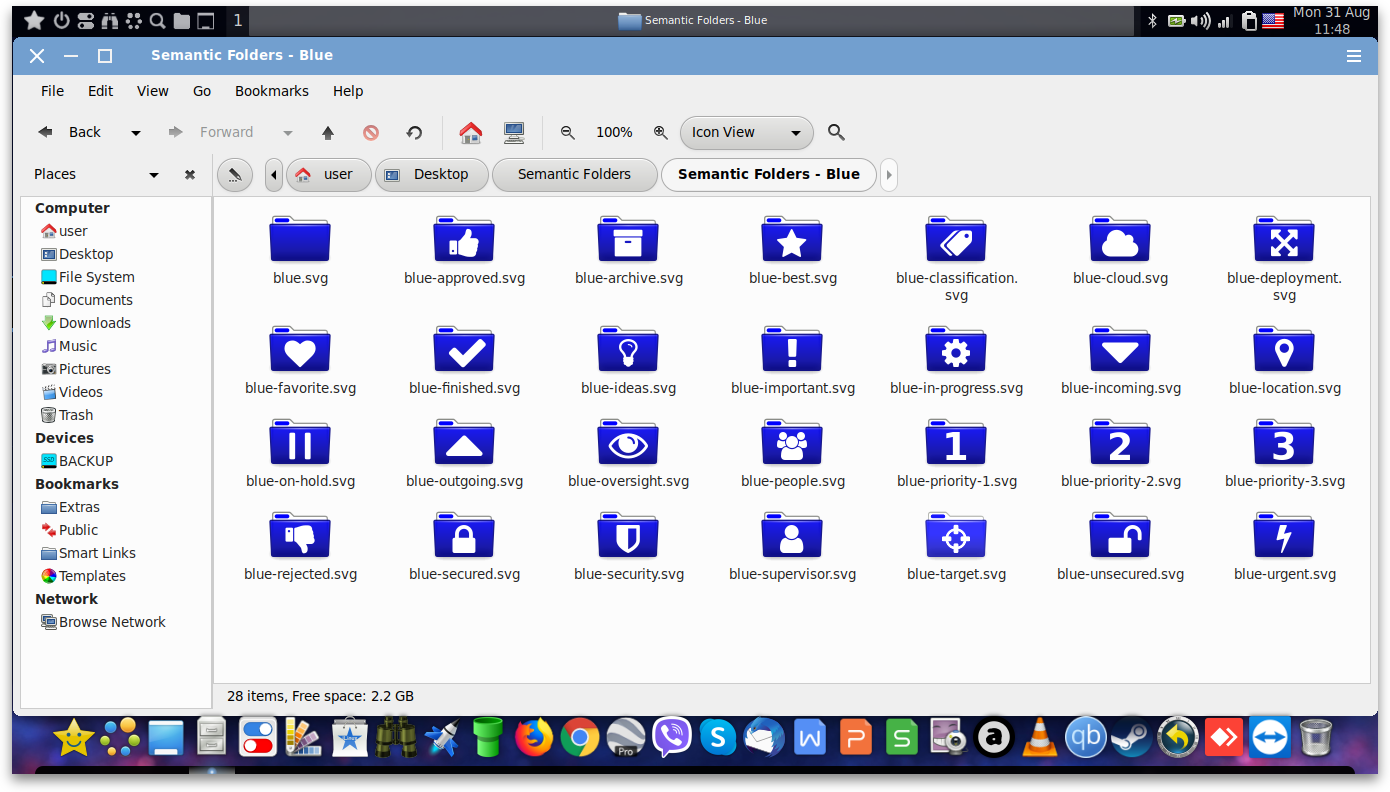
Task: Open the File menu
Action: pos(52,91)
